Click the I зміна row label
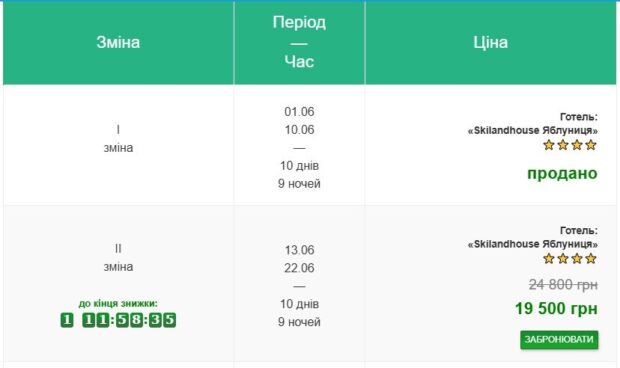The height and width of the screenshot is (368, 620). point(118,139)
